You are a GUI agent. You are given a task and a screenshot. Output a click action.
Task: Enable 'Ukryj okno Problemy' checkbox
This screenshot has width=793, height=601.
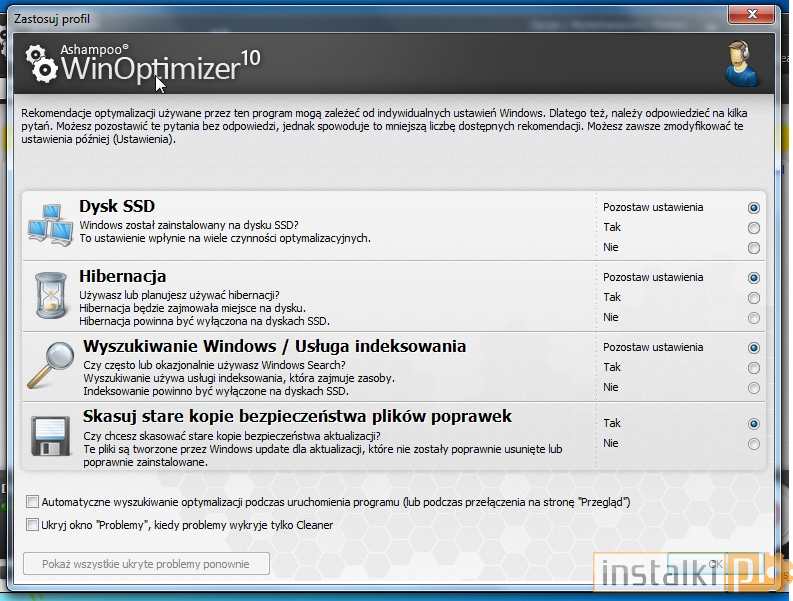pyautogui.click(x=32, y=525)
